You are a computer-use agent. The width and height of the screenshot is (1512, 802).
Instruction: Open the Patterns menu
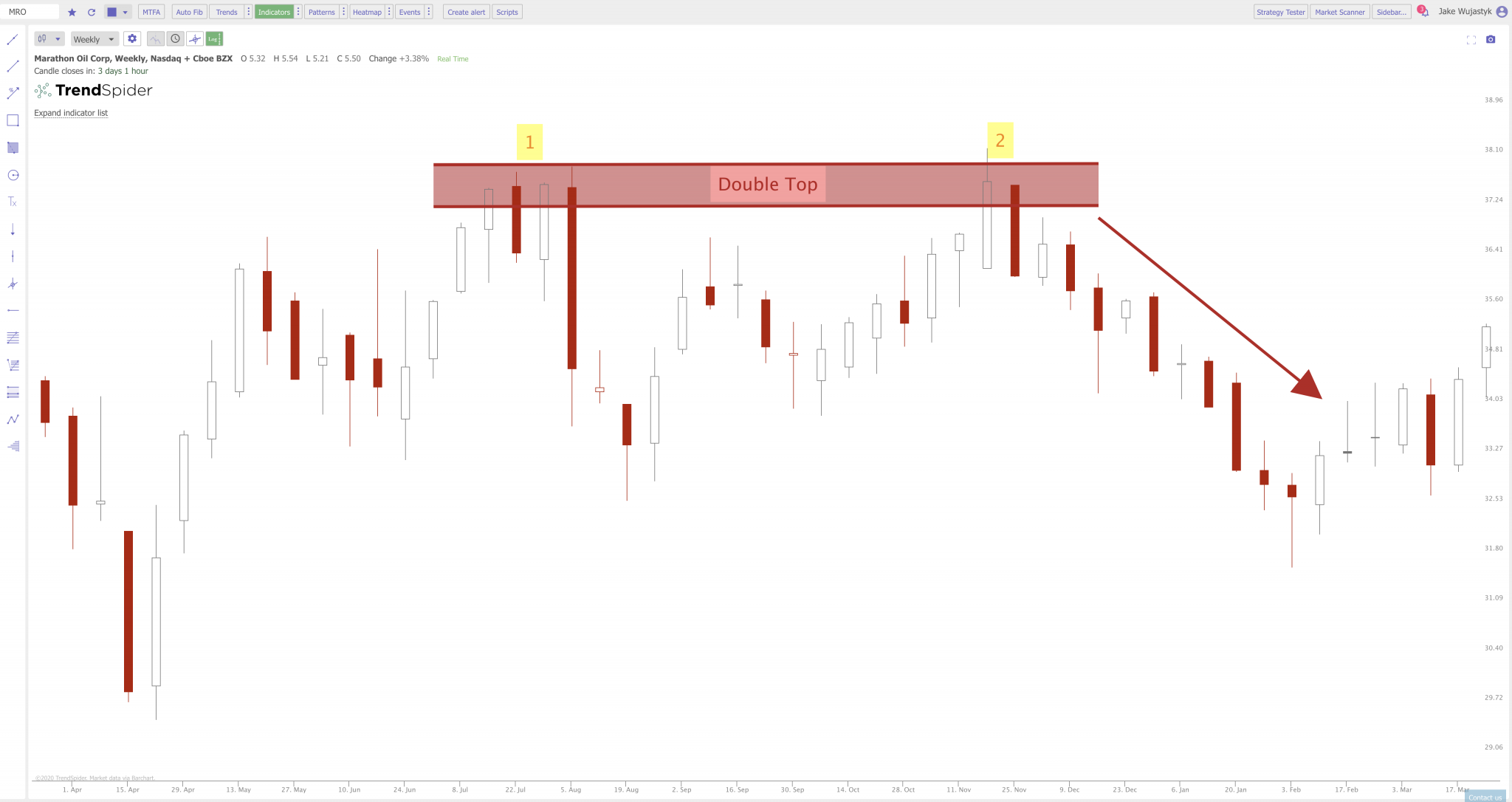point(321,12)
